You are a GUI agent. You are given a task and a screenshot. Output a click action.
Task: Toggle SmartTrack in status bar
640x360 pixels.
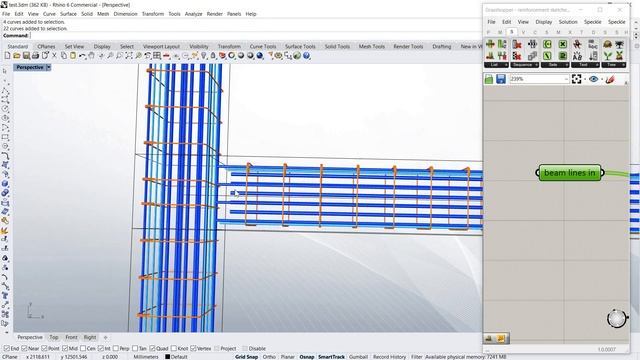tap(331, 357)
